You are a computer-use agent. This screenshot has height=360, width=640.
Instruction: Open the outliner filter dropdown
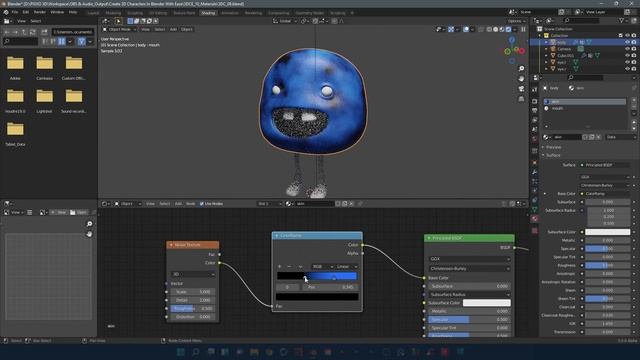click(623, 20)
